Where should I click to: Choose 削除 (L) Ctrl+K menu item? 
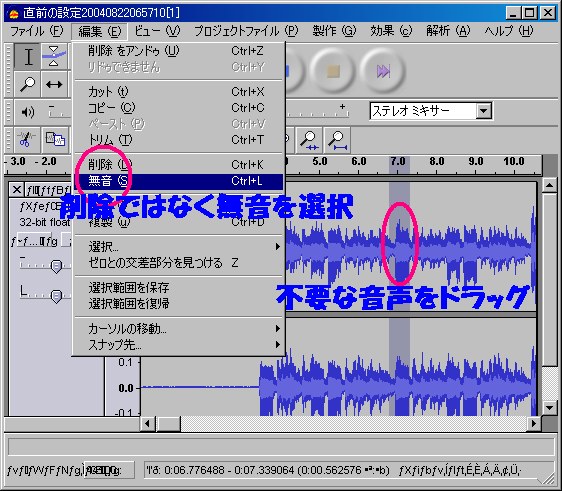click(178, 165)
